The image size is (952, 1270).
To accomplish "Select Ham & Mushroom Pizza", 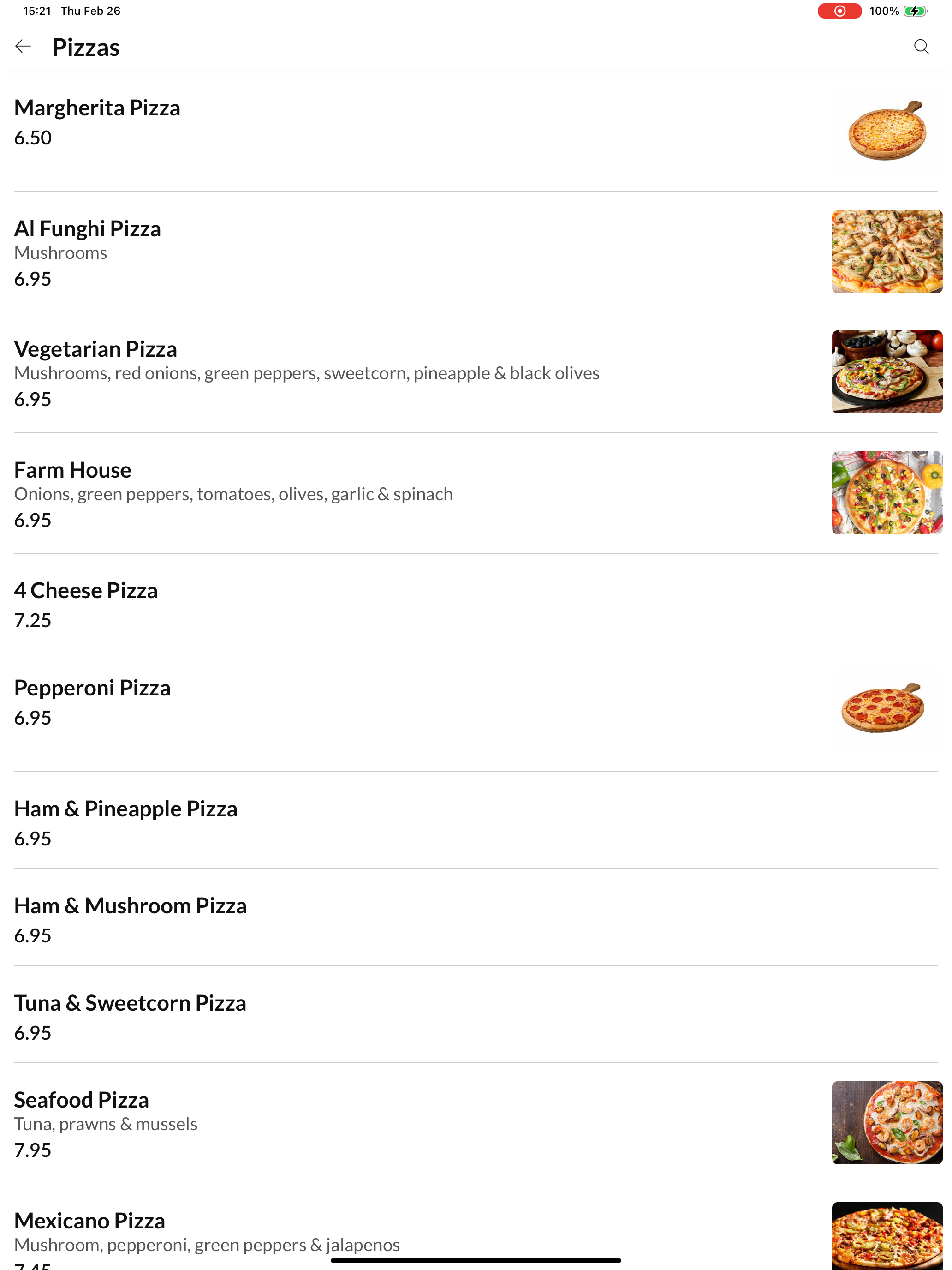I will 476,917.
